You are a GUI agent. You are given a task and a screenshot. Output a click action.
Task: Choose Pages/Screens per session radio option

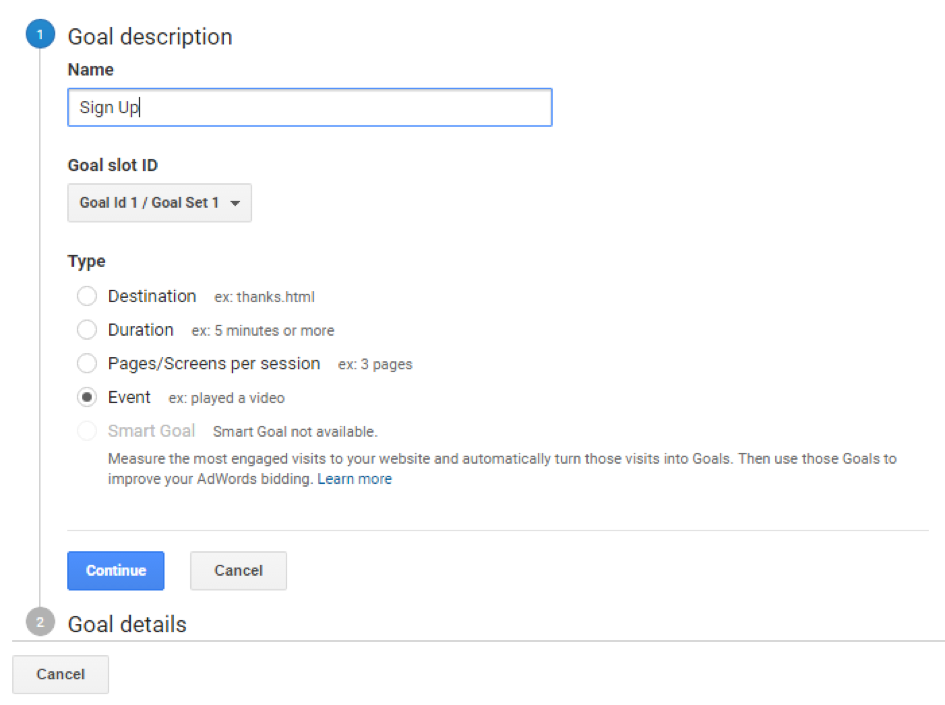(x=87, y=363)
